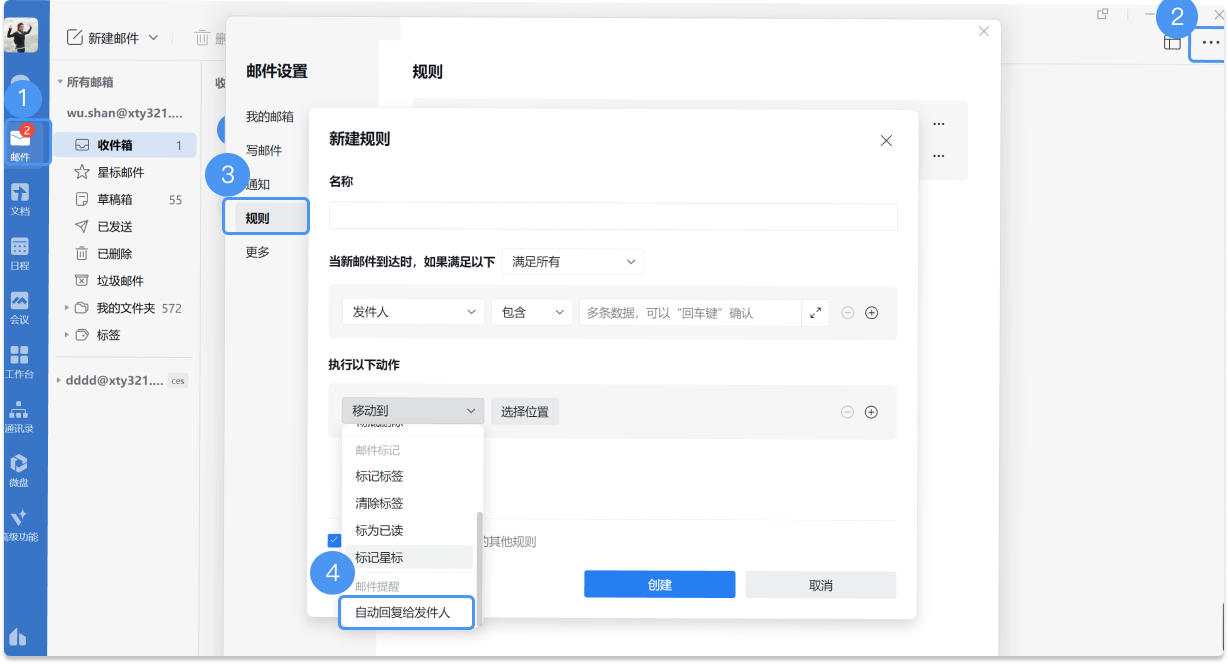
Task: Open the 工作台 workbench icon
Action: coord(20,361)
